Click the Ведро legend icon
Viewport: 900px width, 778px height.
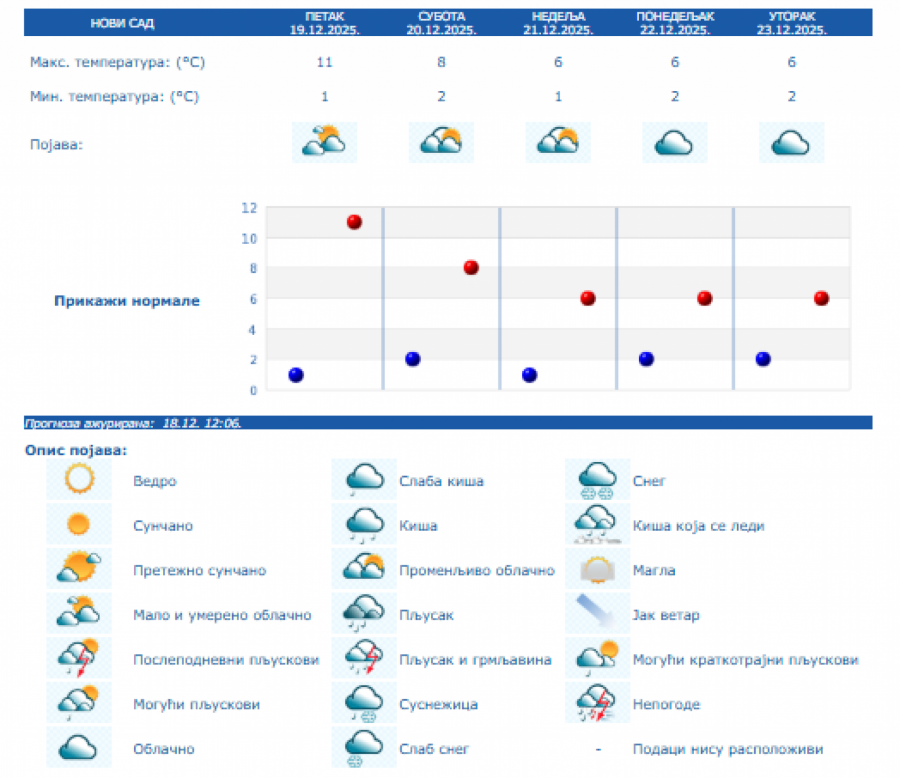point(79,481)
